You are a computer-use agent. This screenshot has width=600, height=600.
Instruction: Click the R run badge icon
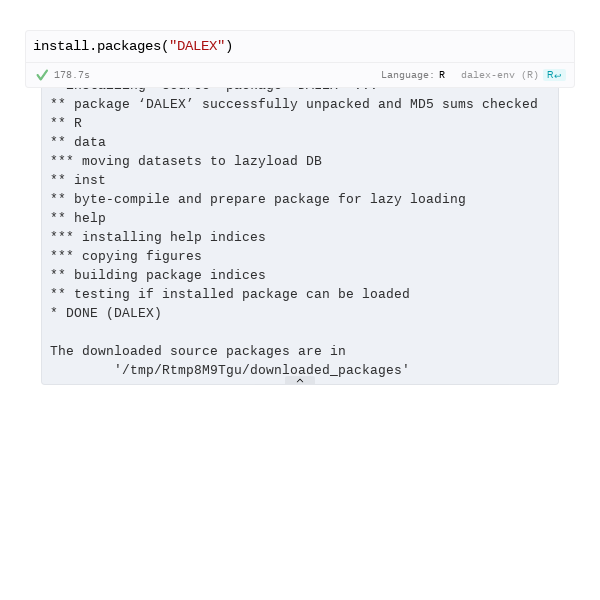(x=554, y=75)
